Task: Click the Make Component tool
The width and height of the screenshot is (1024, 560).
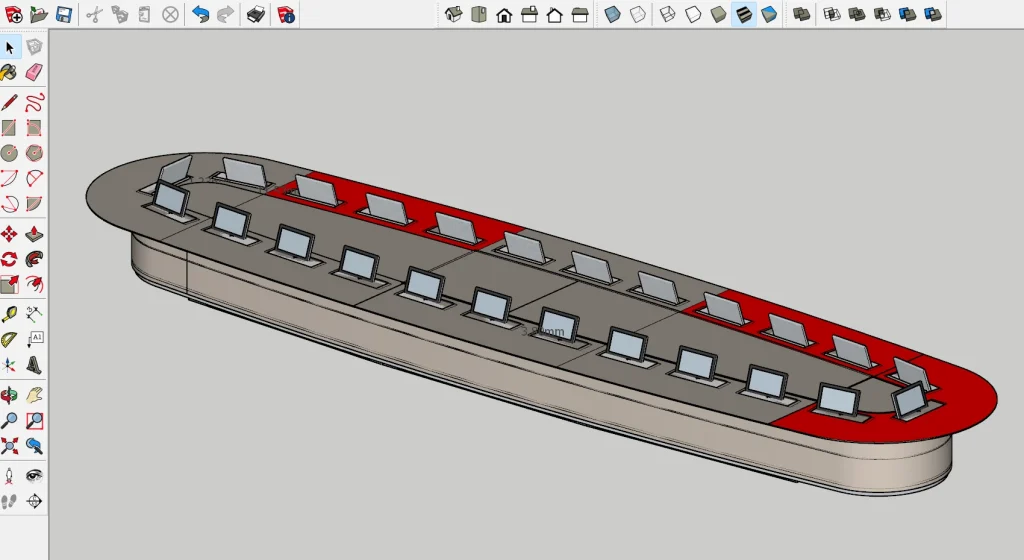Action: tap(35, 47)
